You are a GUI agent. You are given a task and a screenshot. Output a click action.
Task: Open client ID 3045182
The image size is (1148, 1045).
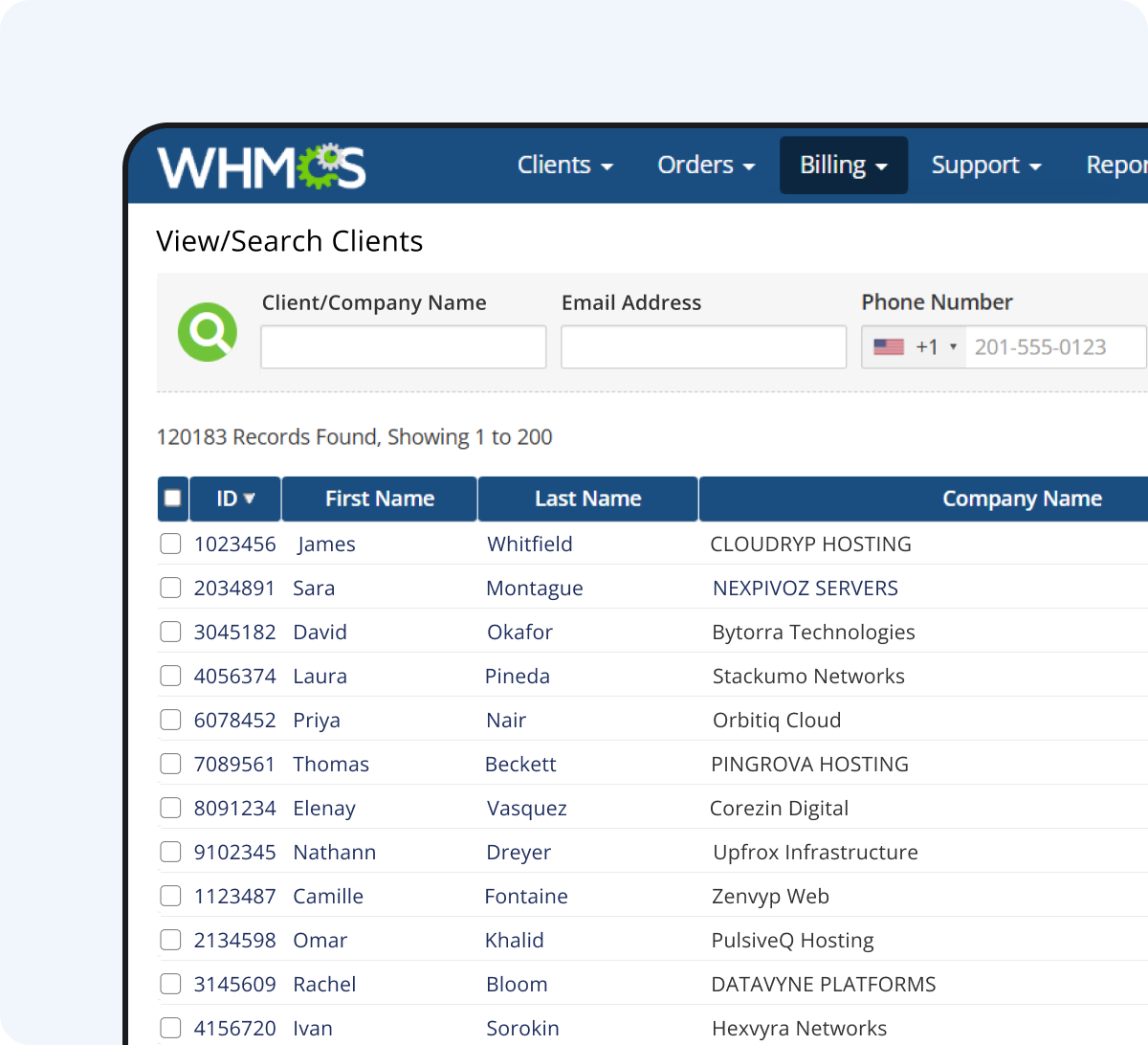coord(234,632)
